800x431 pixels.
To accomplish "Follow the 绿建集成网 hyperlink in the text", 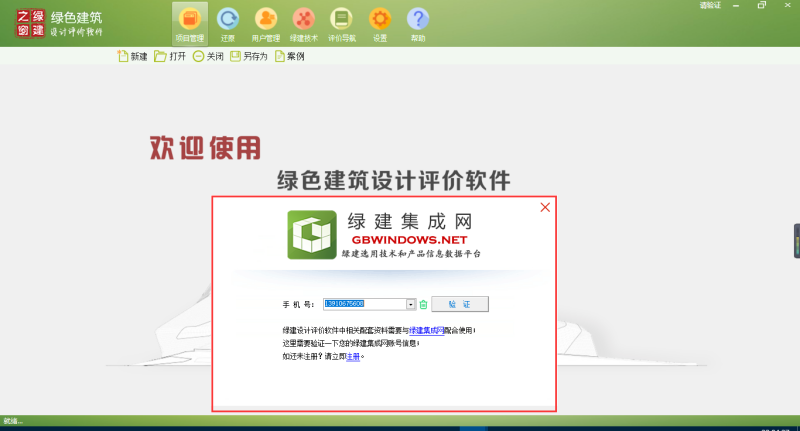I will tap(425, 330).
